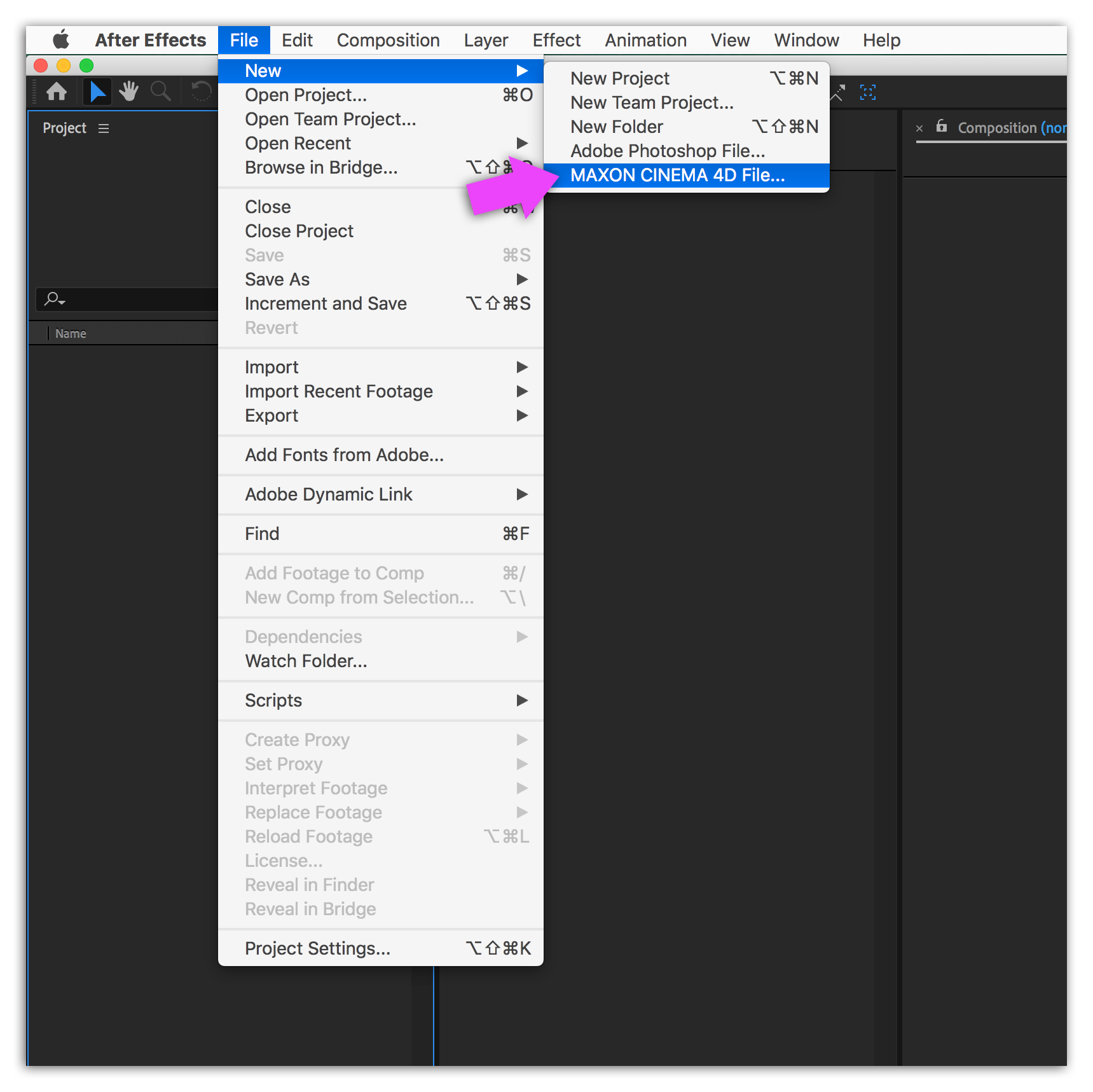Screen dimensions: 1093x1092
Task: Open the Project panel hamburger menu
Action: (104, 128)
